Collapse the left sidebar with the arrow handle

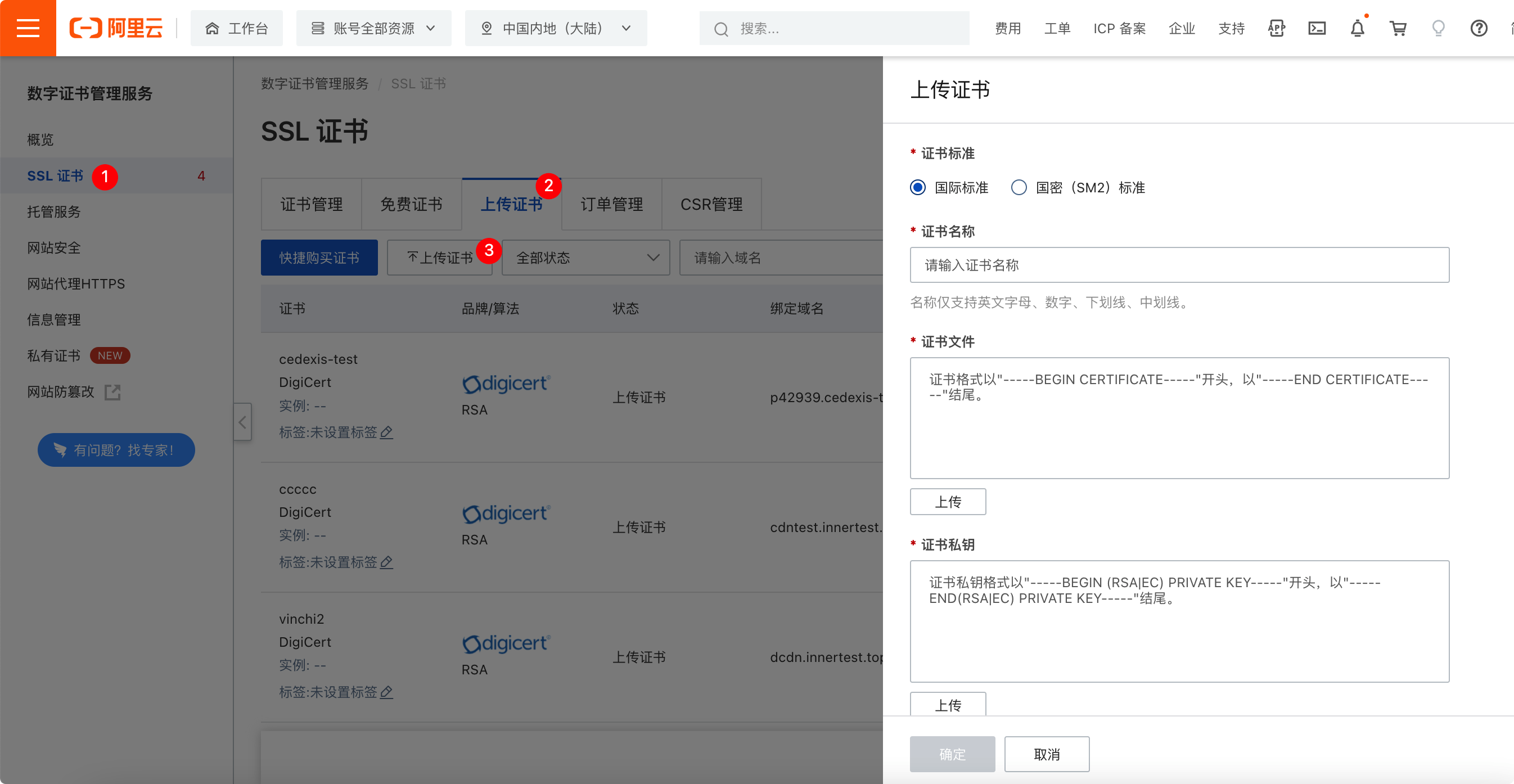coord(242,422)
